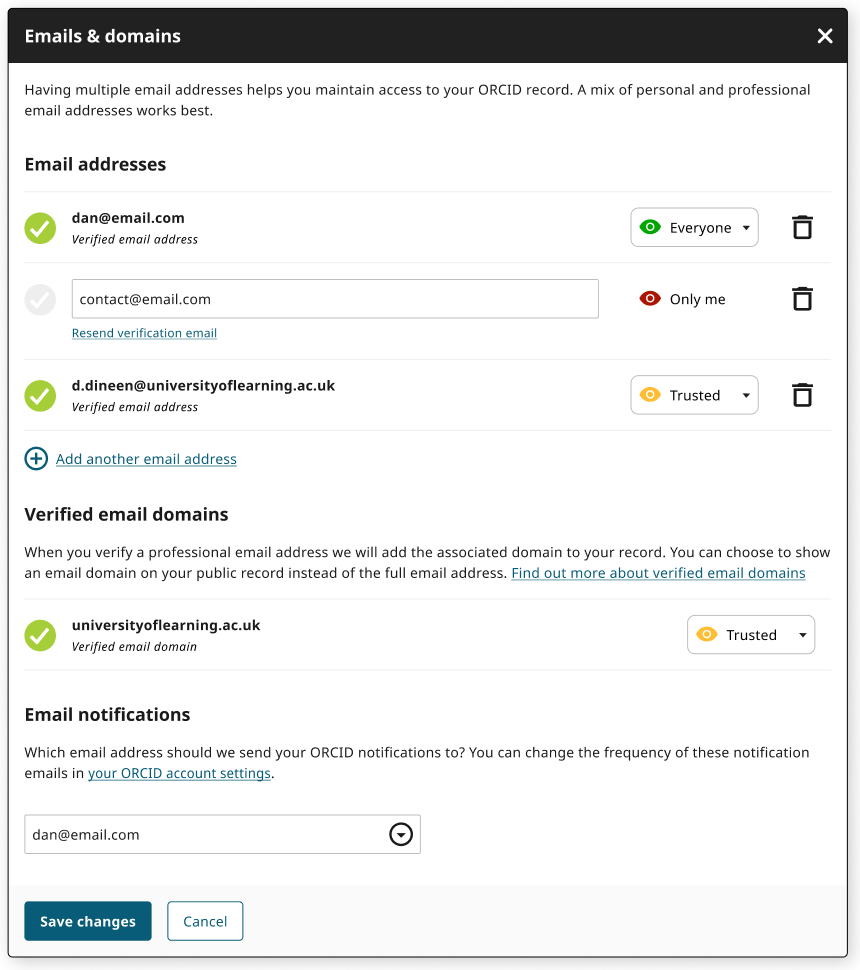Click the orange eye for d.dineen email
Image resolution: width=860 pixels, height=970 pixels.
(650, 395)
